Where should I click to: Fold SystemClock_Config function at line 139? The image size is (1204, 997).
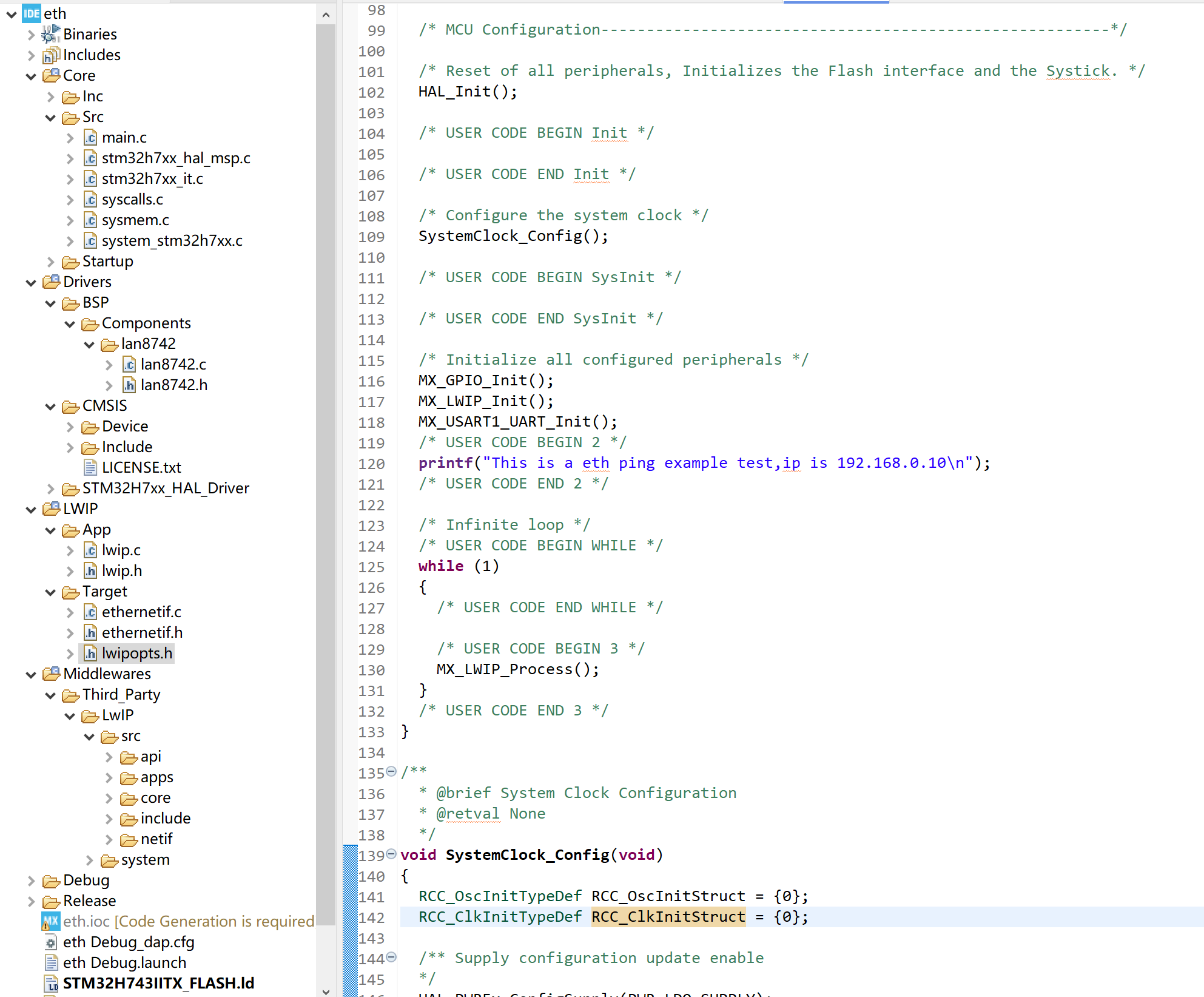pyautogui.click(x=391, y=854)
